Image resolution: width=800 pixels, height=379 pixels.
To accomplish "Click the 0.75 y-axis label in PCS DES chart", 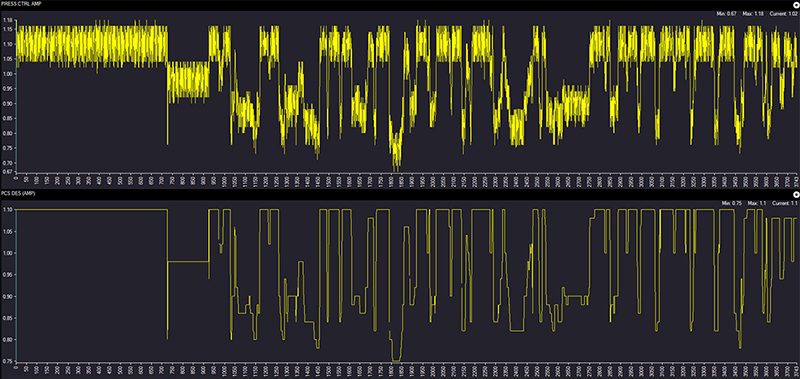I will click(x=7, y=362).
